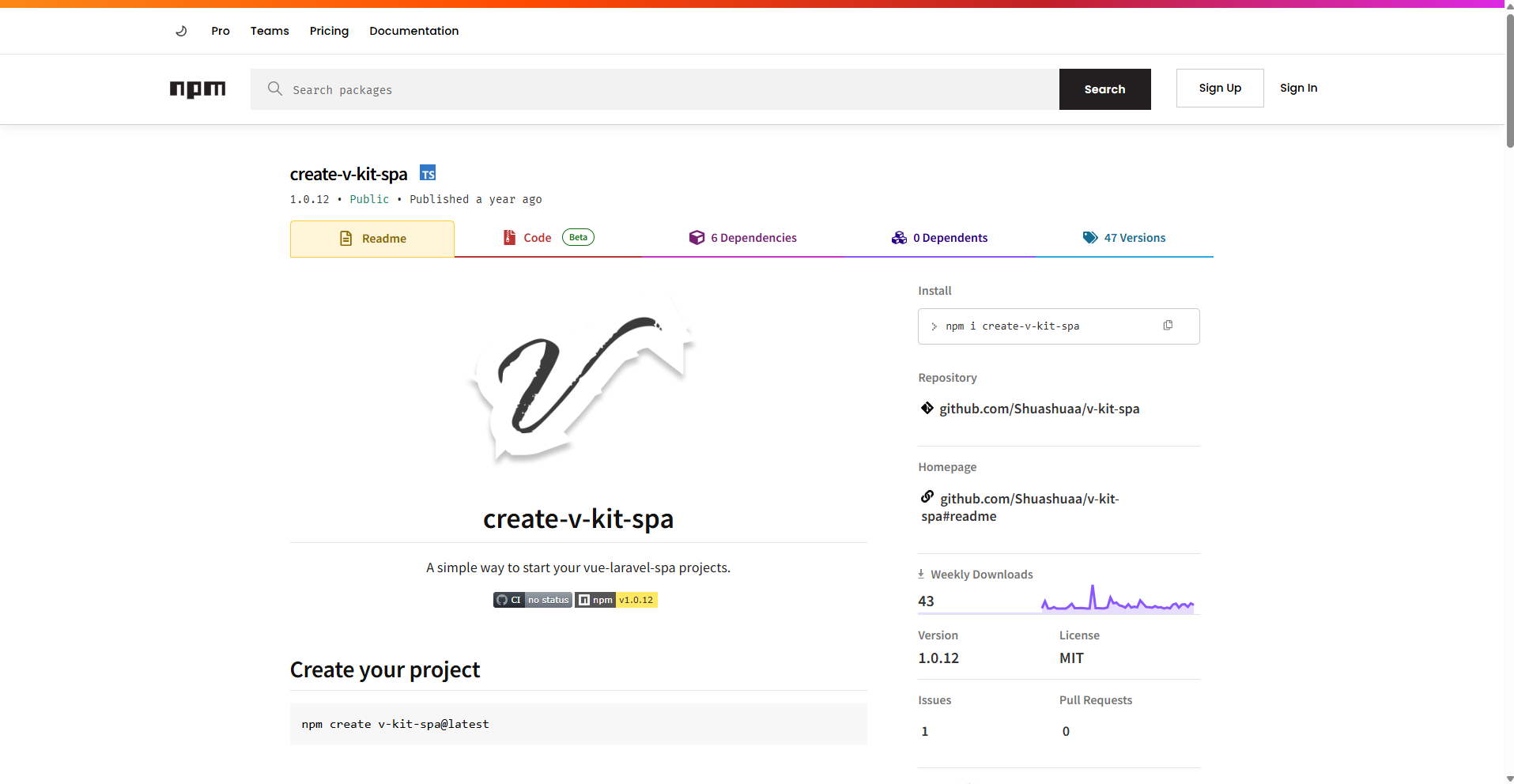
Task: Click scrollbar down arrow
Action: click(1509, 778)
